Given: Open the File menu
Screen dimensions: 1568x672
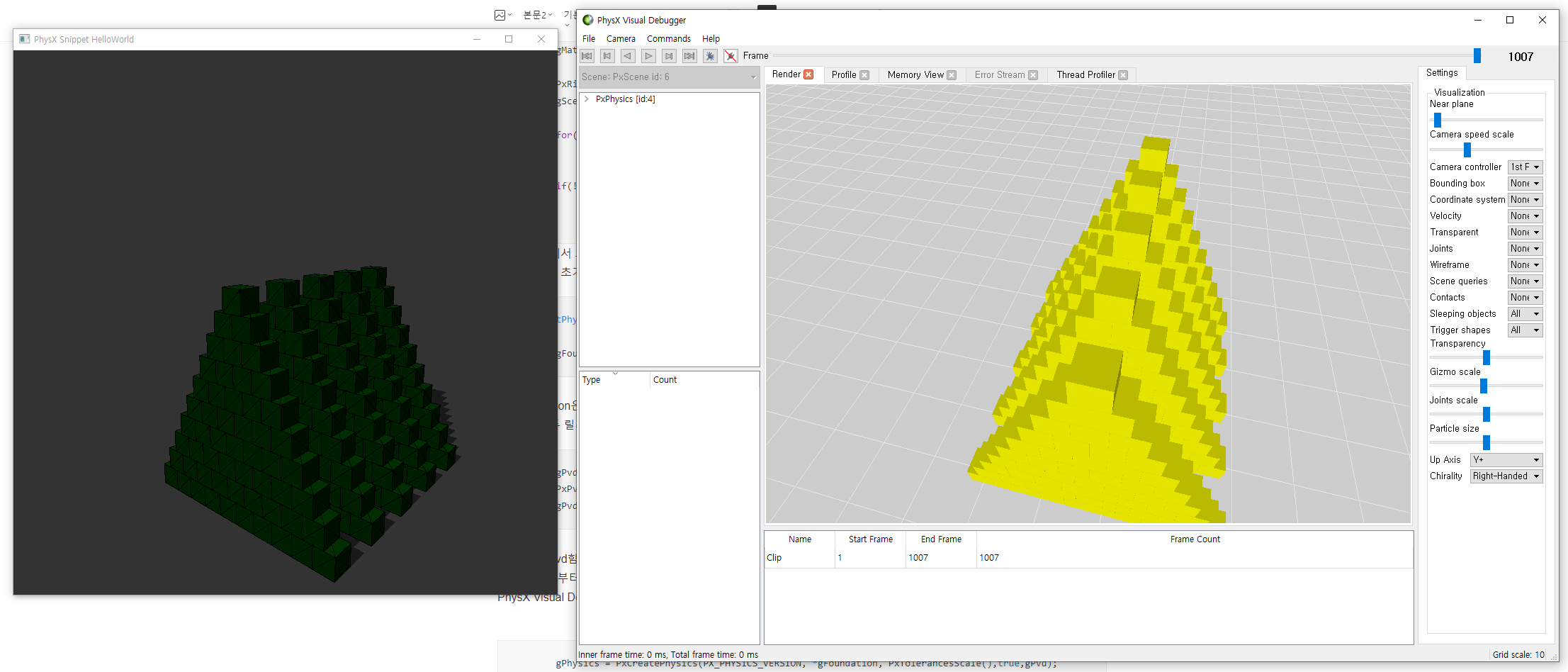Looking at the screenshot, I should pyautogui.click(x=589, y=39).
